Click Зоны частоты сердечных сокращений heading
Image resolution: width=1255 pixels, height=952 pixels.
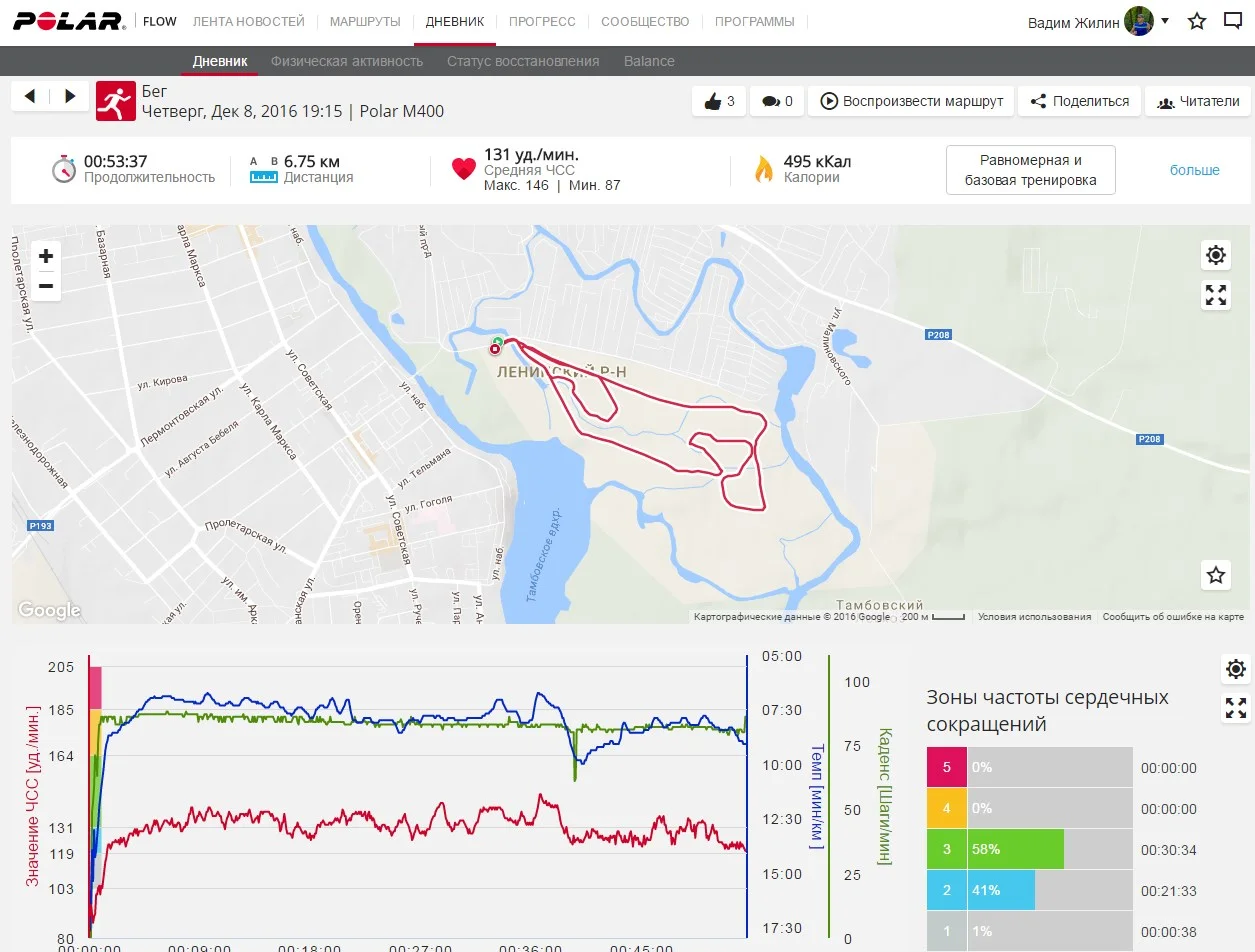1047,710
